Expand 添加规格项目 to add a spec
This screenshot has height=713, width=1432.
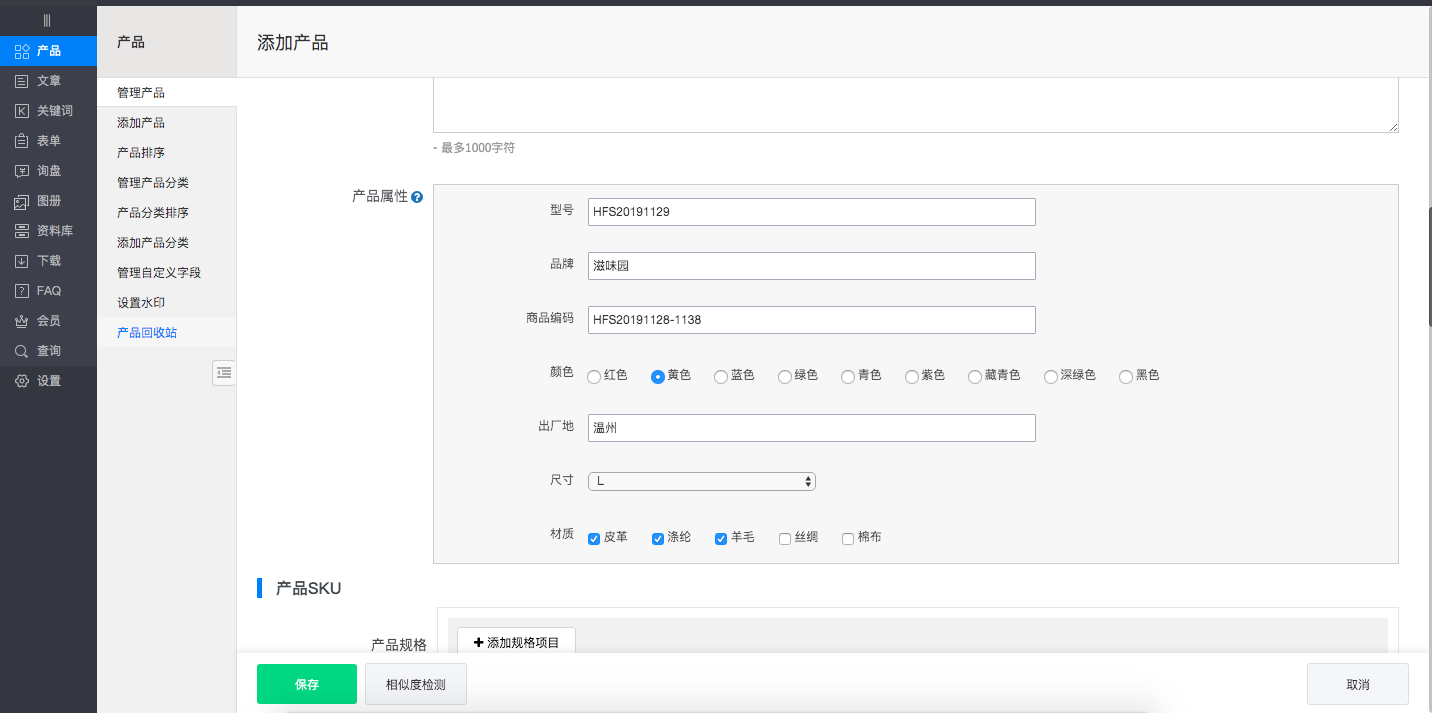pyautogui.click(x=516, y=642)
